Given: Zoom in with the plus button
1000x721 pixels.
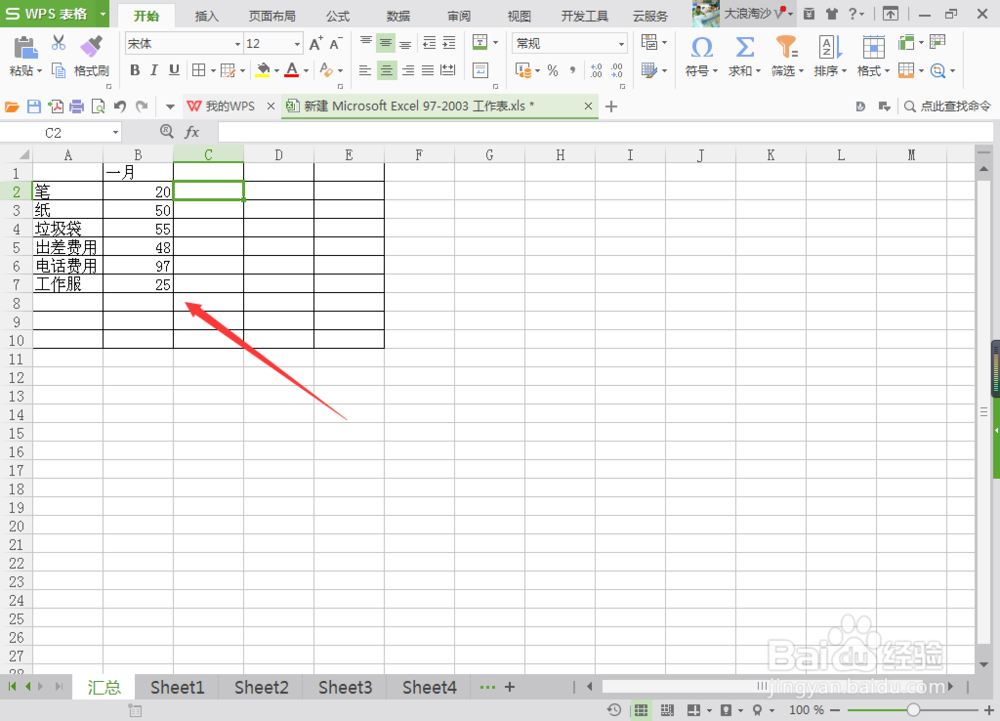Looking at the screenshot, I should click(989, 710).
